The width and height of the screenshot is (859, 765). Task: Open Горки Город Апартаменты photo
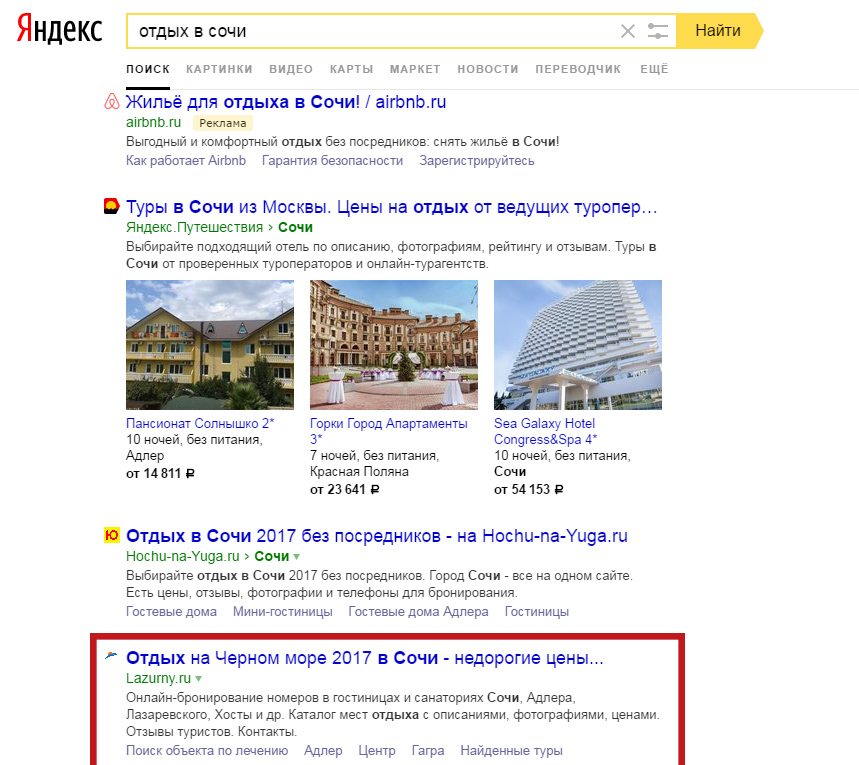pos(394,345)
